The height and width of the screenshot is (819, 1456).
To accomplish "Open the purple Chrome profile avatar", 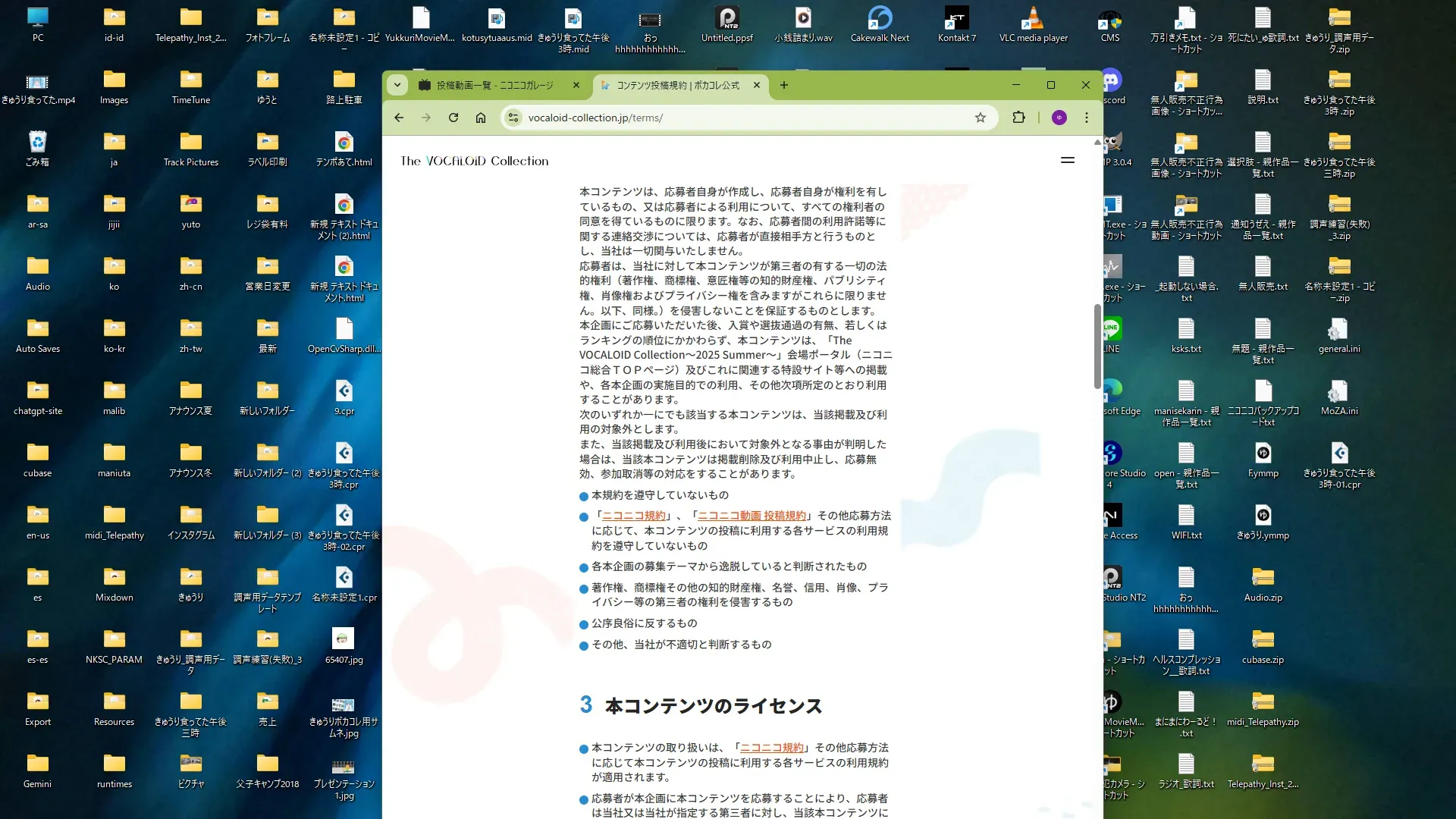I will click(x=1059, y=118).
